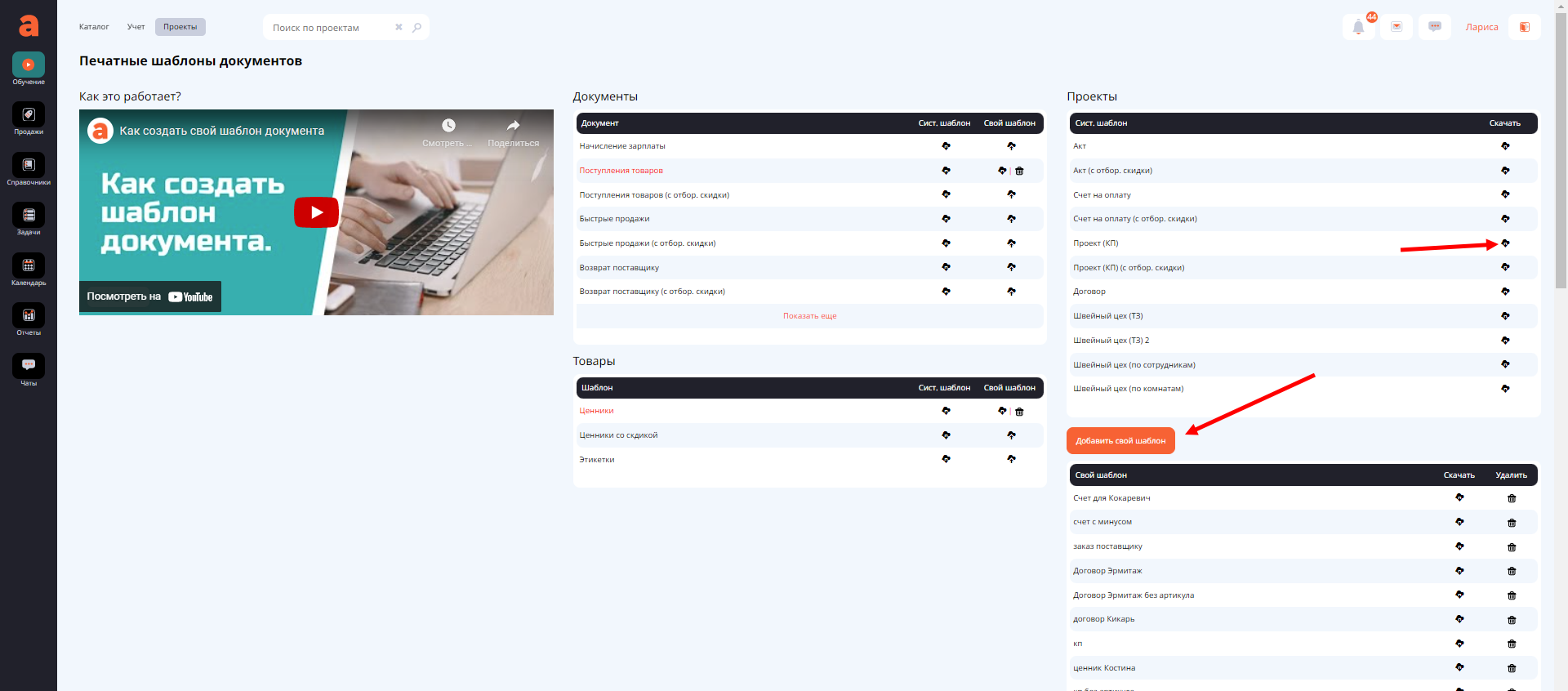
Task: Open the notifications bell
Action: tap(1358, 27)
